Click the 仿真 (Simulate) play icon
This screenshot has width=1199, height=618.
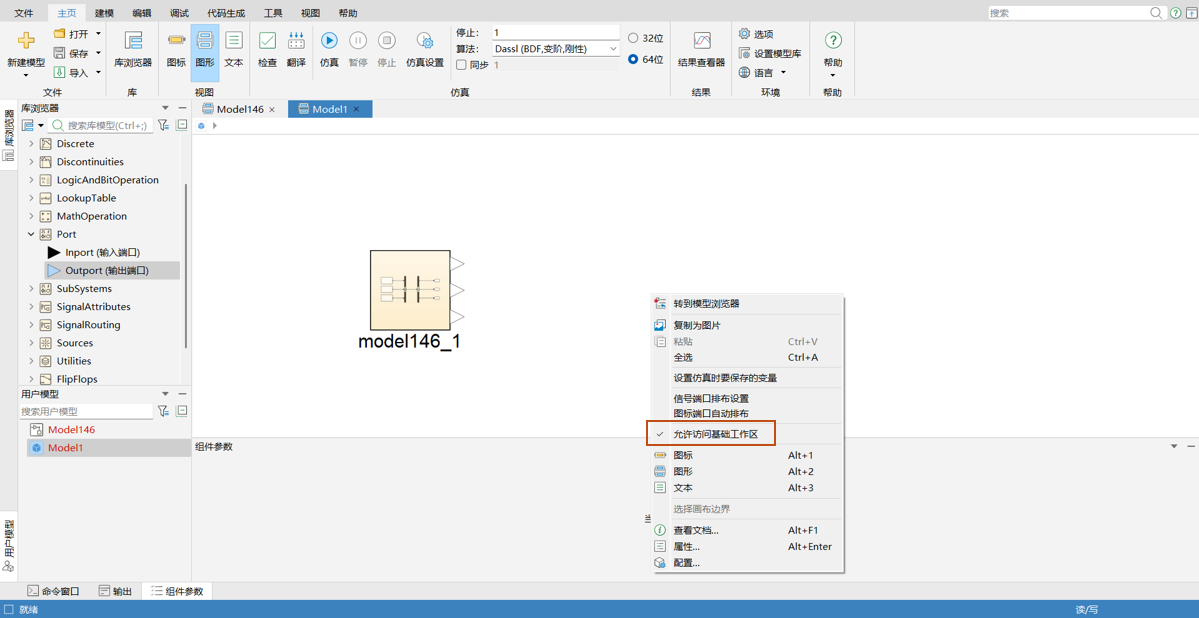329,42
